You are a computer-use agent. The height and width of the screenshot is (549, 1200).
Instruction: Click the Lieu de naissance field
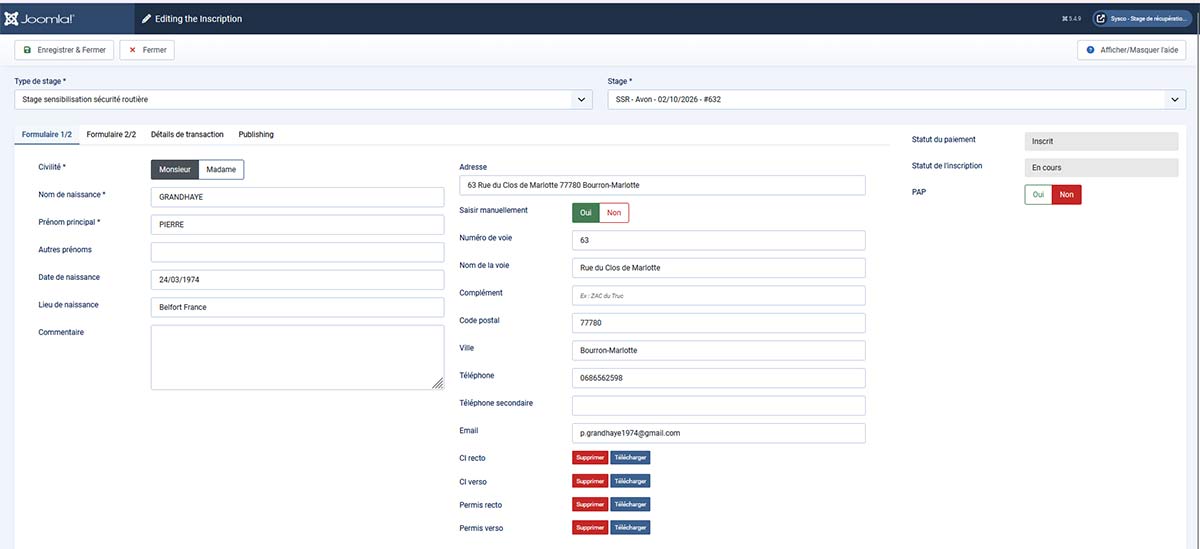click(297, 307)
